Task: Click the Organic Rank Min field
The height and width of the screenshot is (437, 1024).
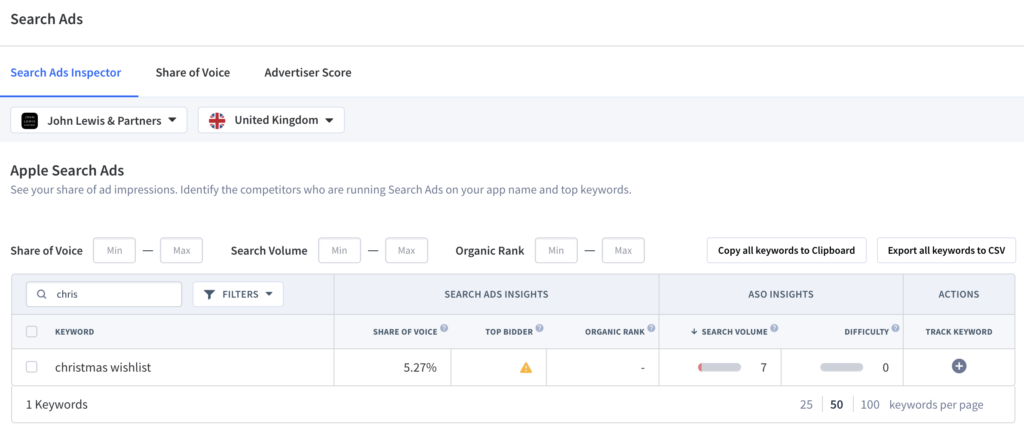Action: pyautogui.click(x=556, y=250)
